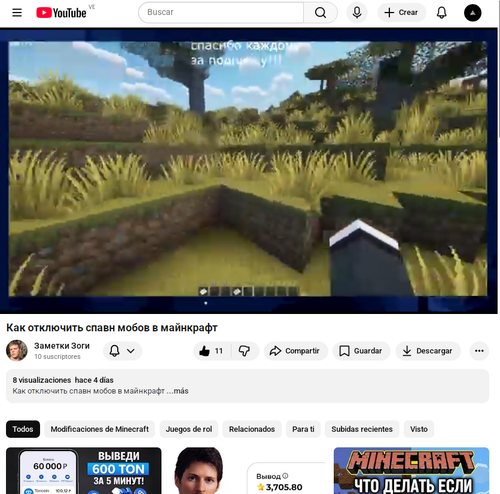Click the 10 suscriptores text
The width and height of the screenshot is (500, 494).
pos(57,356)
